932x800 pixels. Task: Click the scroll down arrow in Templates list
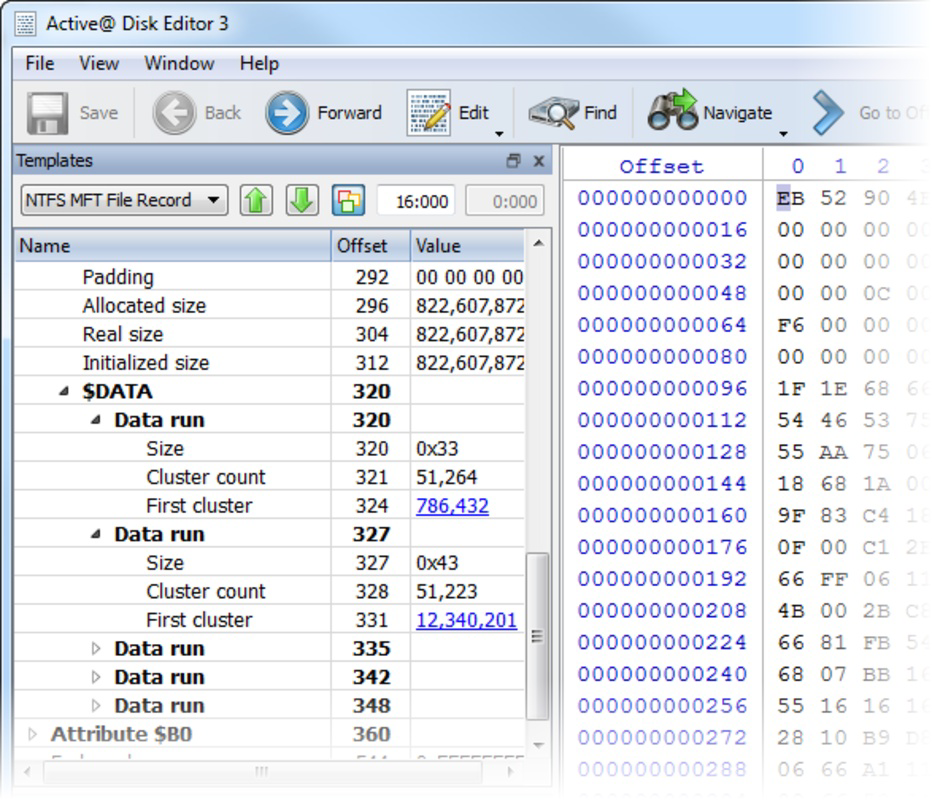[538, 745]
